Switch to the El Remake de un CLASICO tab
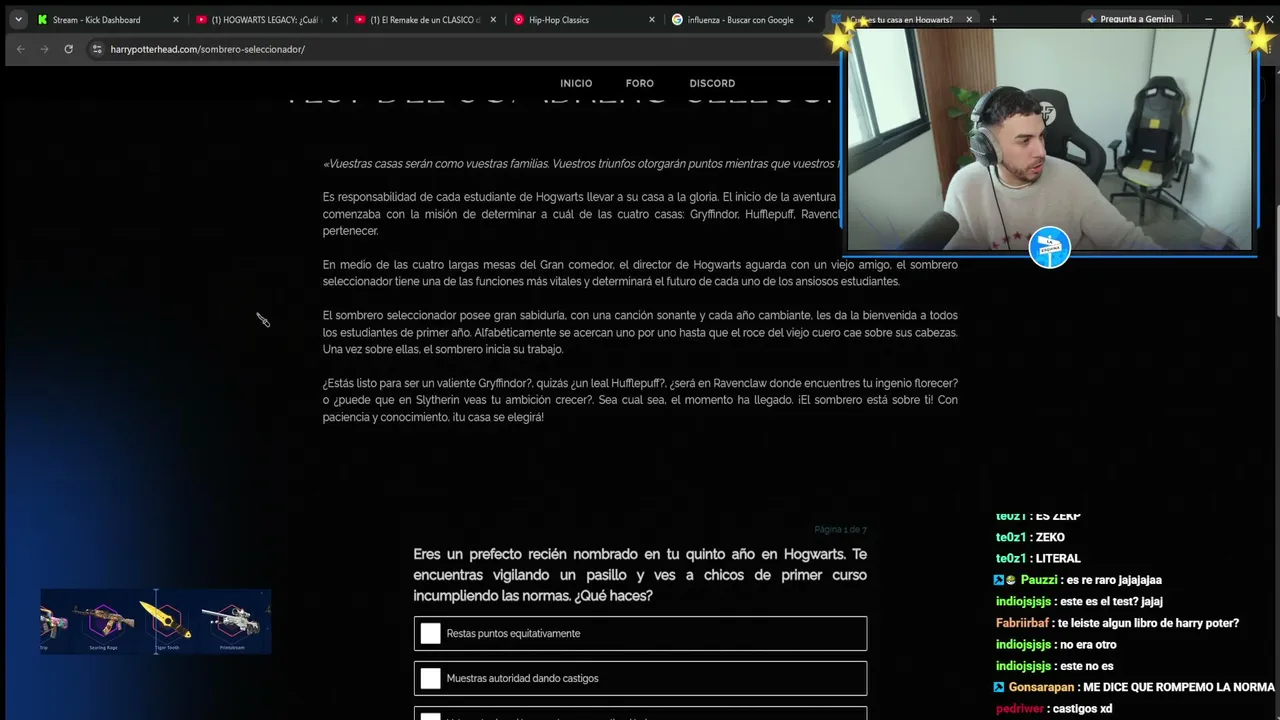The width and height of the screenshot is (1280, 720). 425,19
